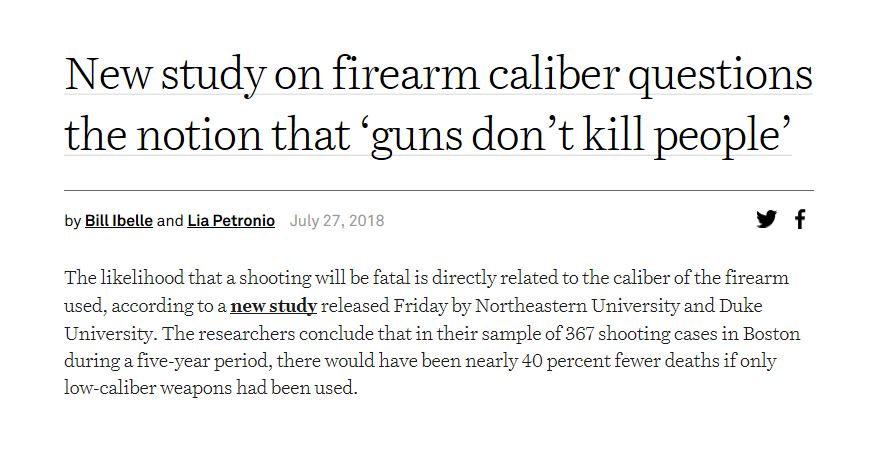Image resolution: width=872 pixels, height=475 pixels.
Task: Click the word 'and' between author names
Action: click(170, 221)
